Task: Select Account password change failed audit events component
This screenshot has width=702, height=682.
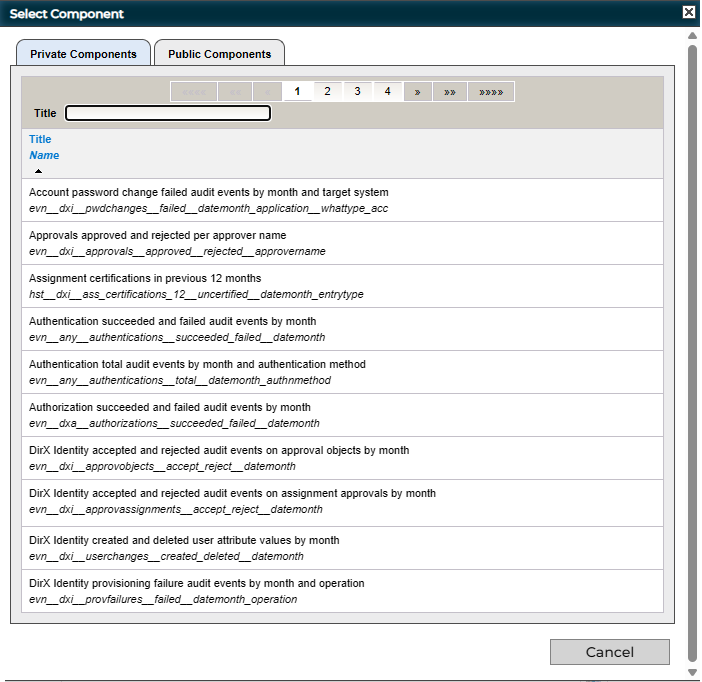Action: pos(208,192)
